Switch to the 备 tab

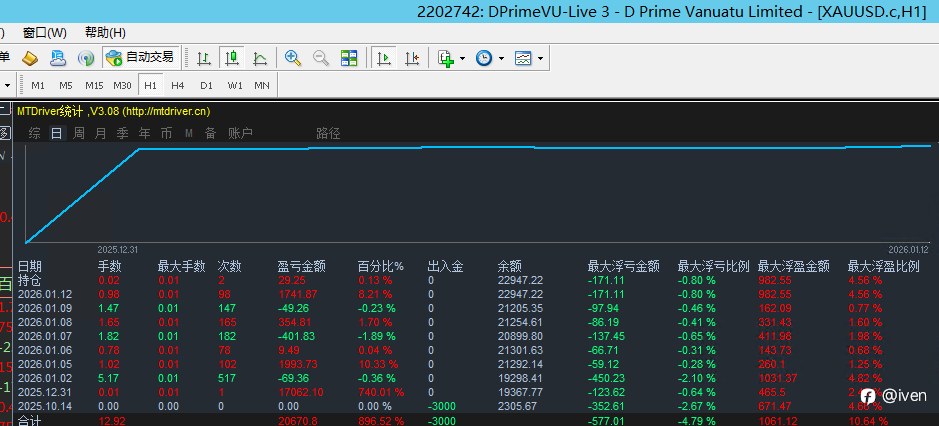[x=210, y=134]
